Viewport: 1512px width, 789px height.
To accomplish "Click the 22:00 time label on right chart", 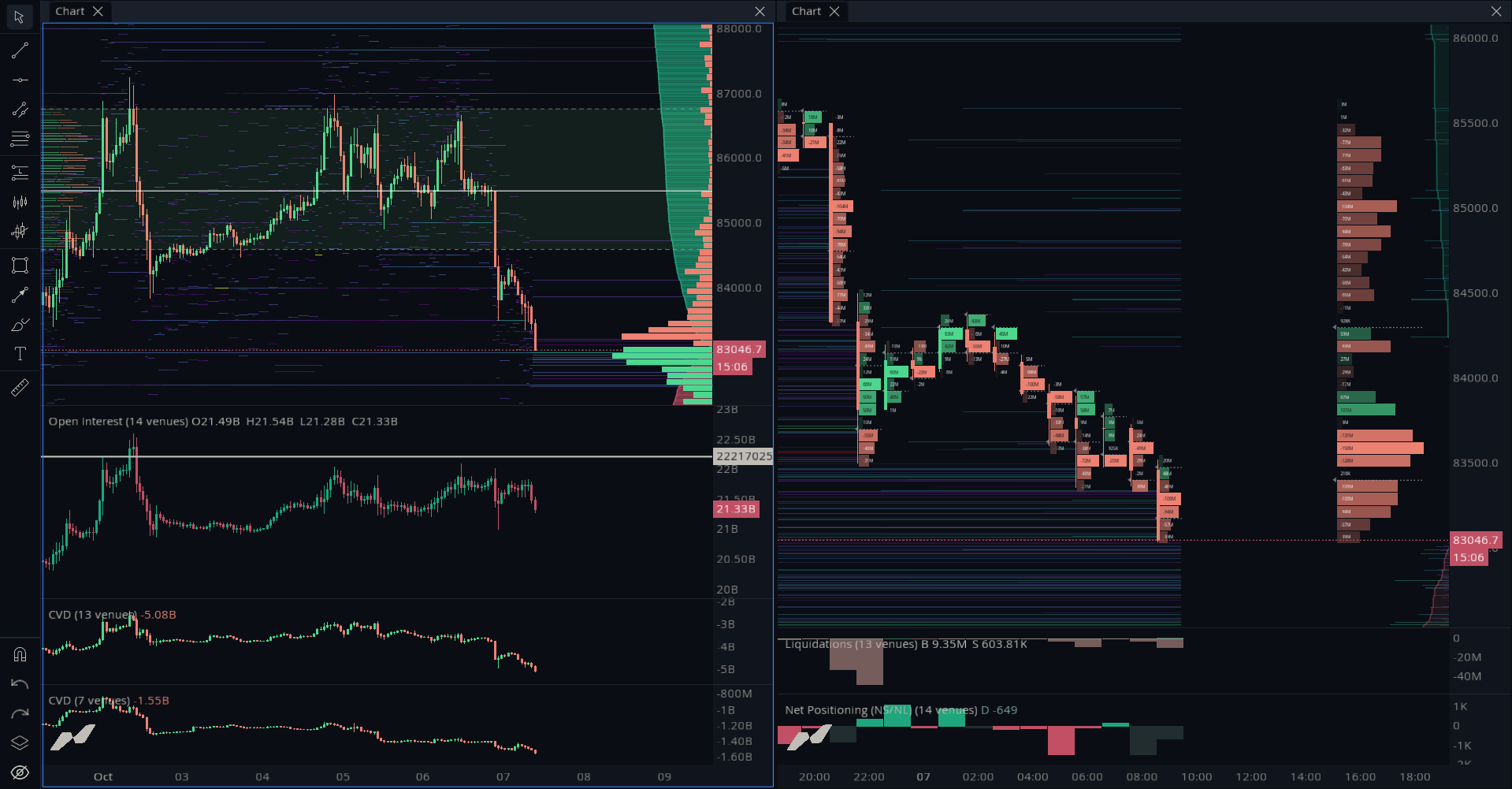I will [869, 776].
